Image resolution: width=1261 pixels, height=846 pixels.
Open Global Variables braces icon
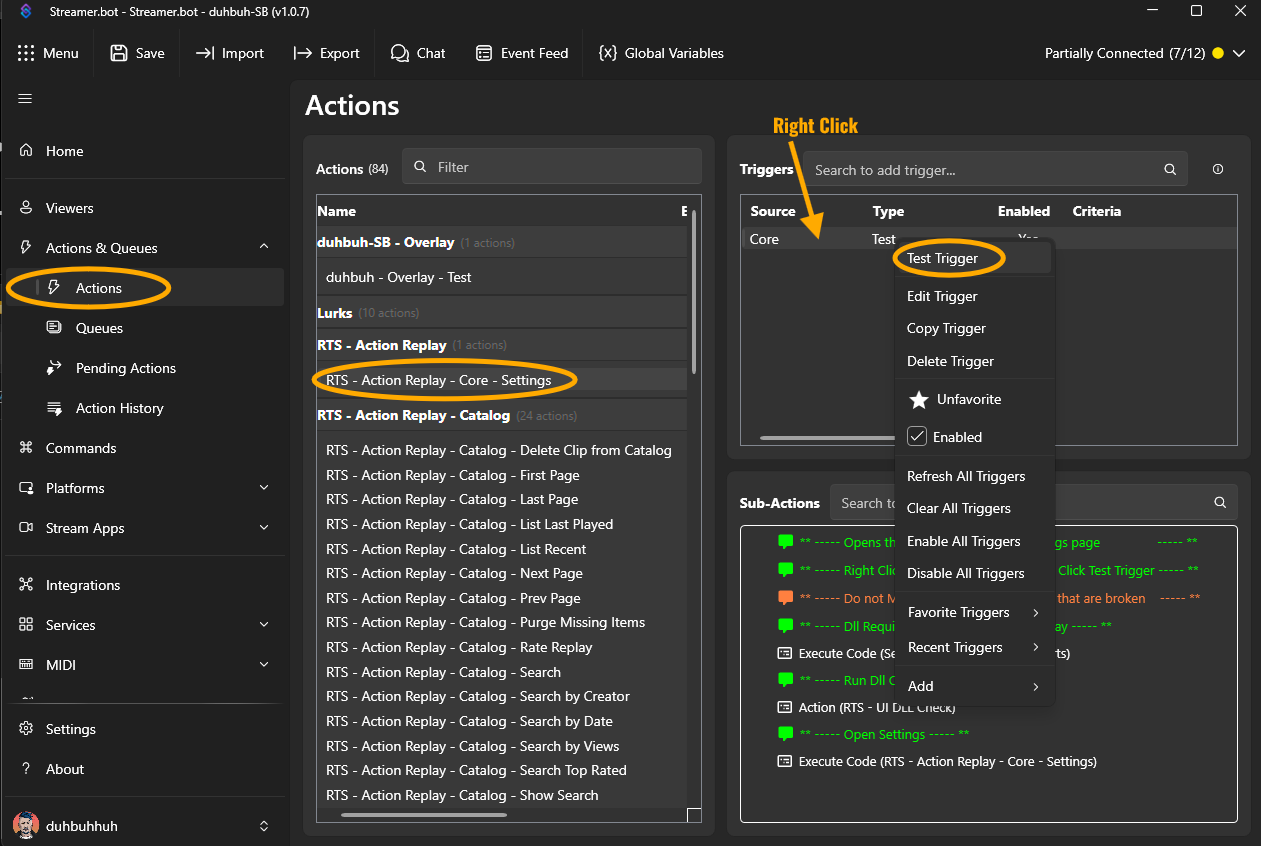coord(607,53)
